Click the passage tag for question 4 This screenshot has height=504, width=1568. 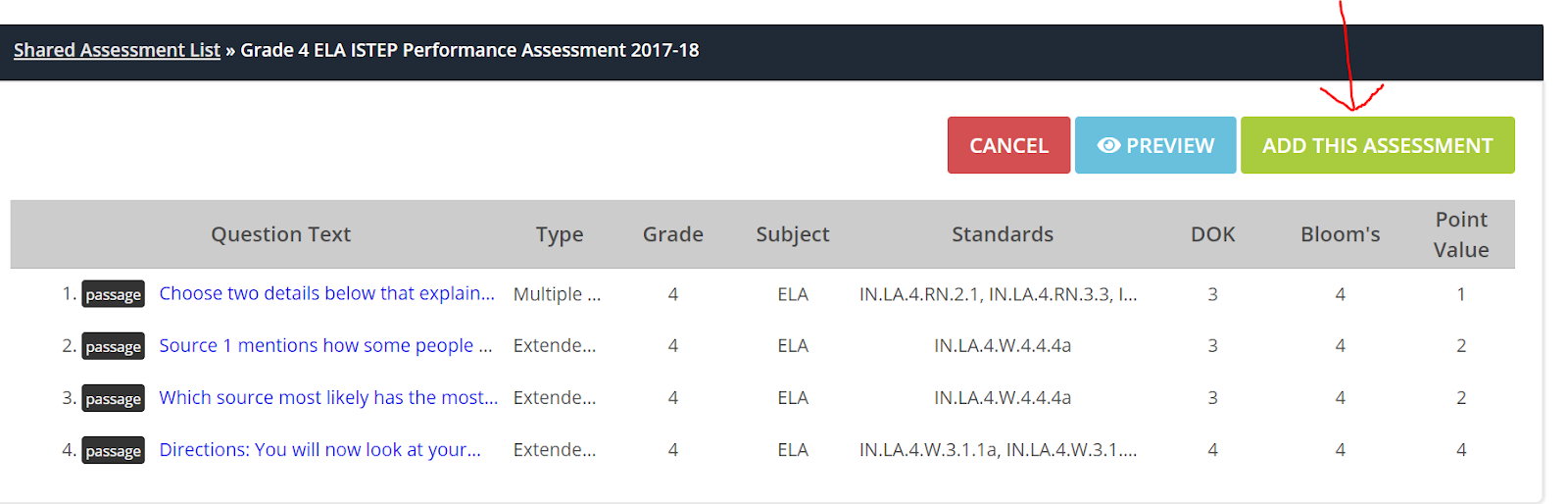113,450
